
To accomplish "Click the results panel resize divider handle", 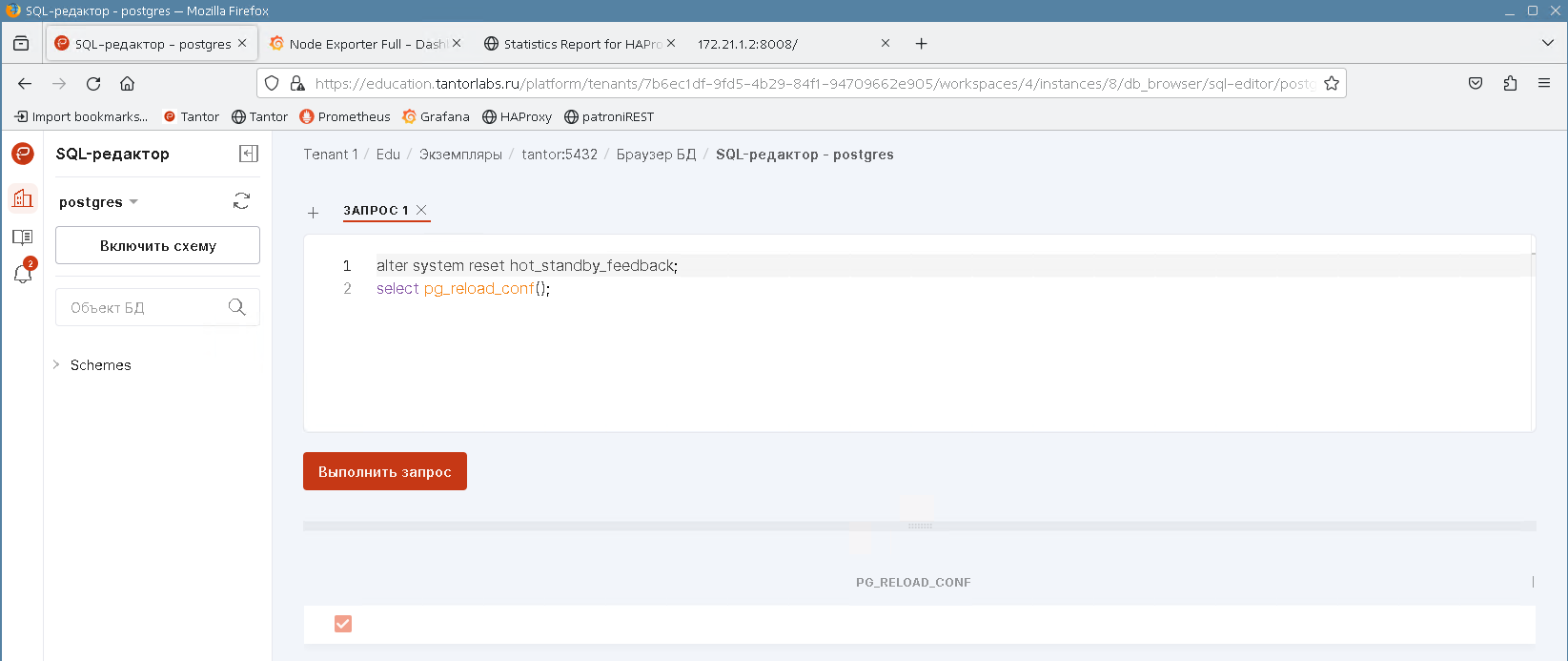I will click(x=919, y=526).
